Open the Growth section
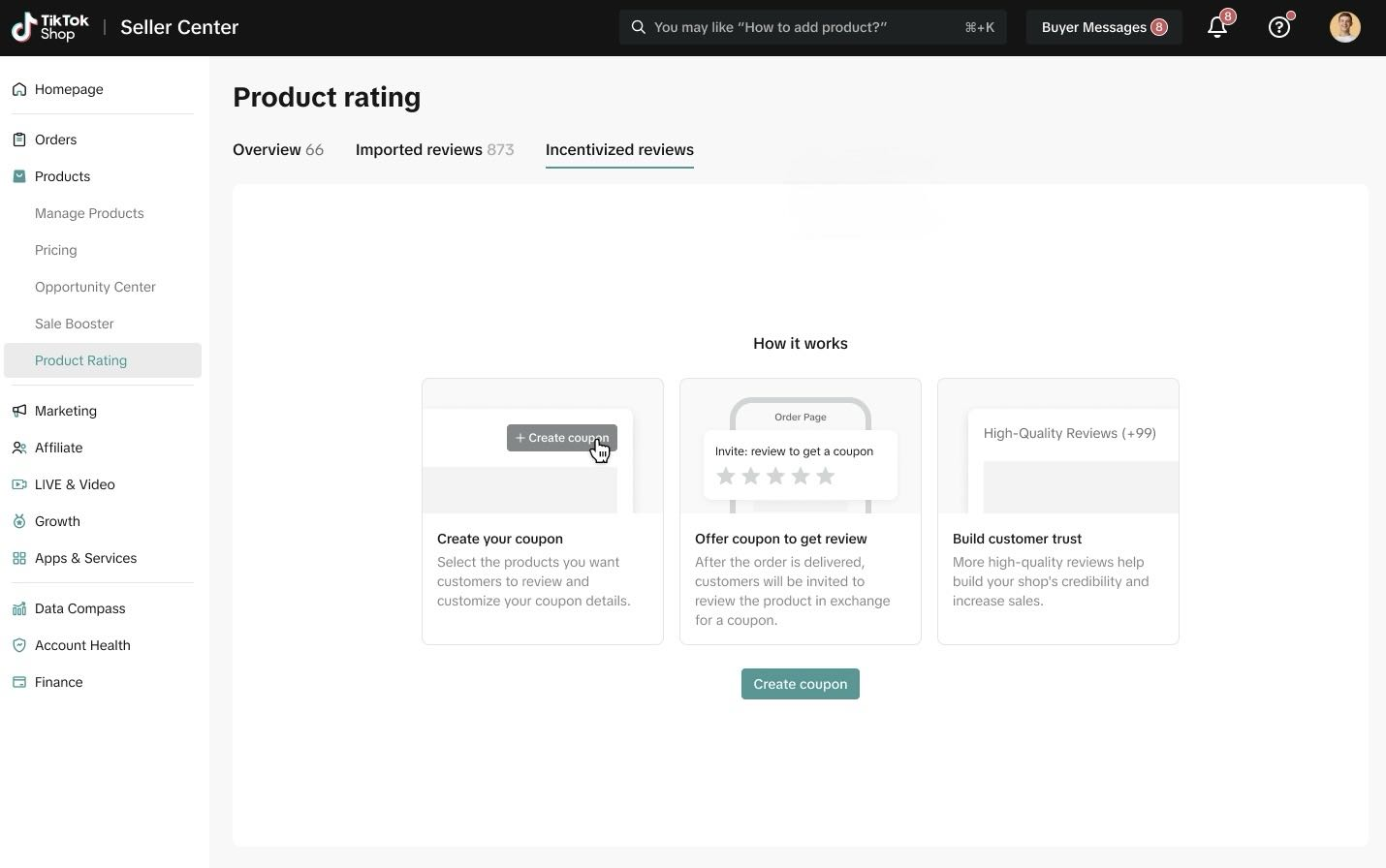The width and height of the screenshot is (1386, 868). [57, 520]
